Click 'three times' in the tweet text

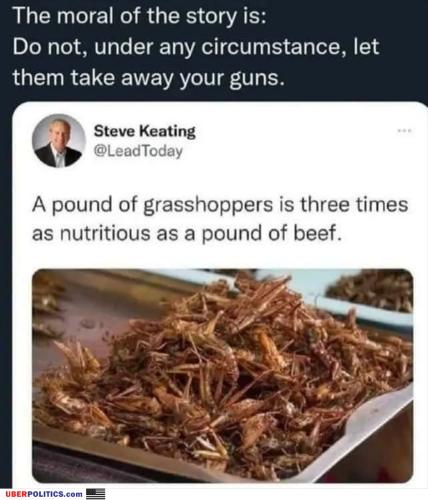click(x=354, y=204)
